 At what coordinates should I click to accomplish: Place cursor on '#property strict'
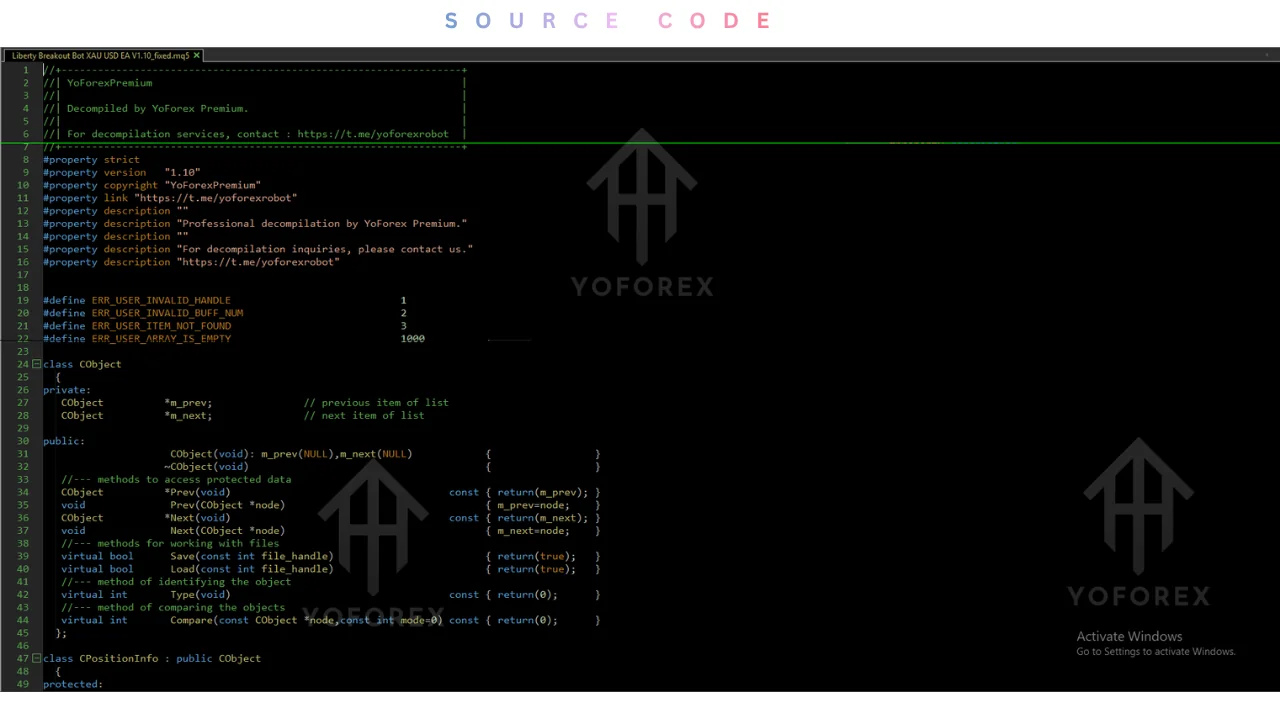(x=91, y=160)
